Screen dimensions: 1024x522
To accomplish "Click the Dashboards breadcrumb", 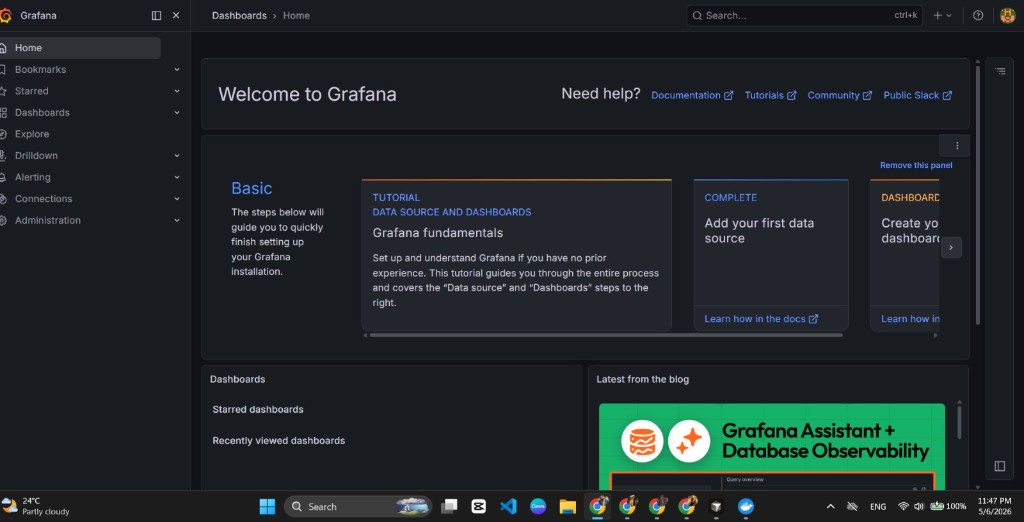I will pyautogui.click(x=239, y=16).
